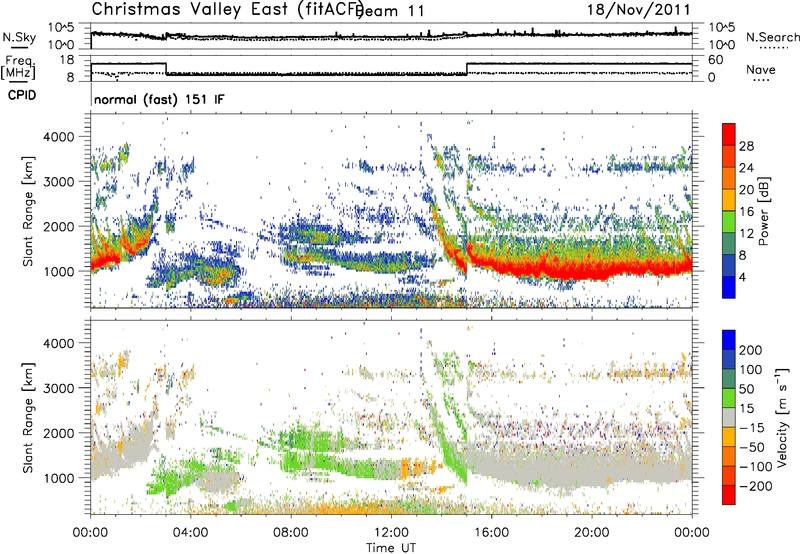Screen dimensions: 800x554
Task: Click the velocity panel 'Slant Range [km]' label
Action: [28, 418]
